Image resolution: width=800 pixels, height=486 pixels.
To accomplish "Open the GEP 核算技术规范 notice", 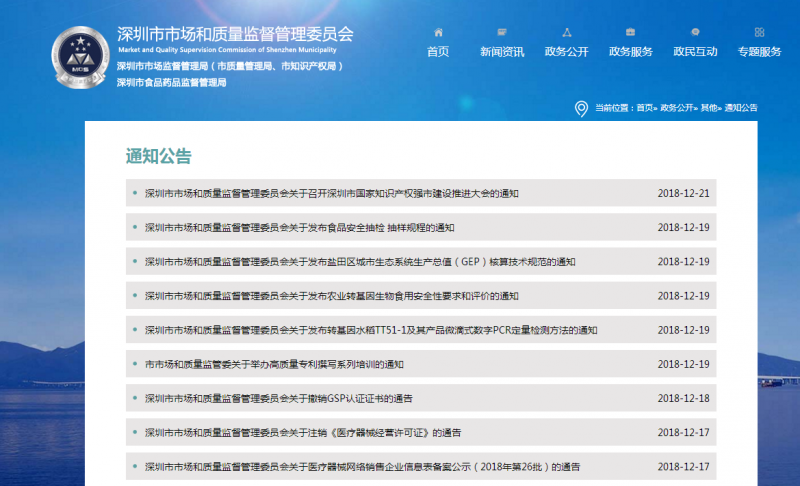I will (x=360, y=262).
